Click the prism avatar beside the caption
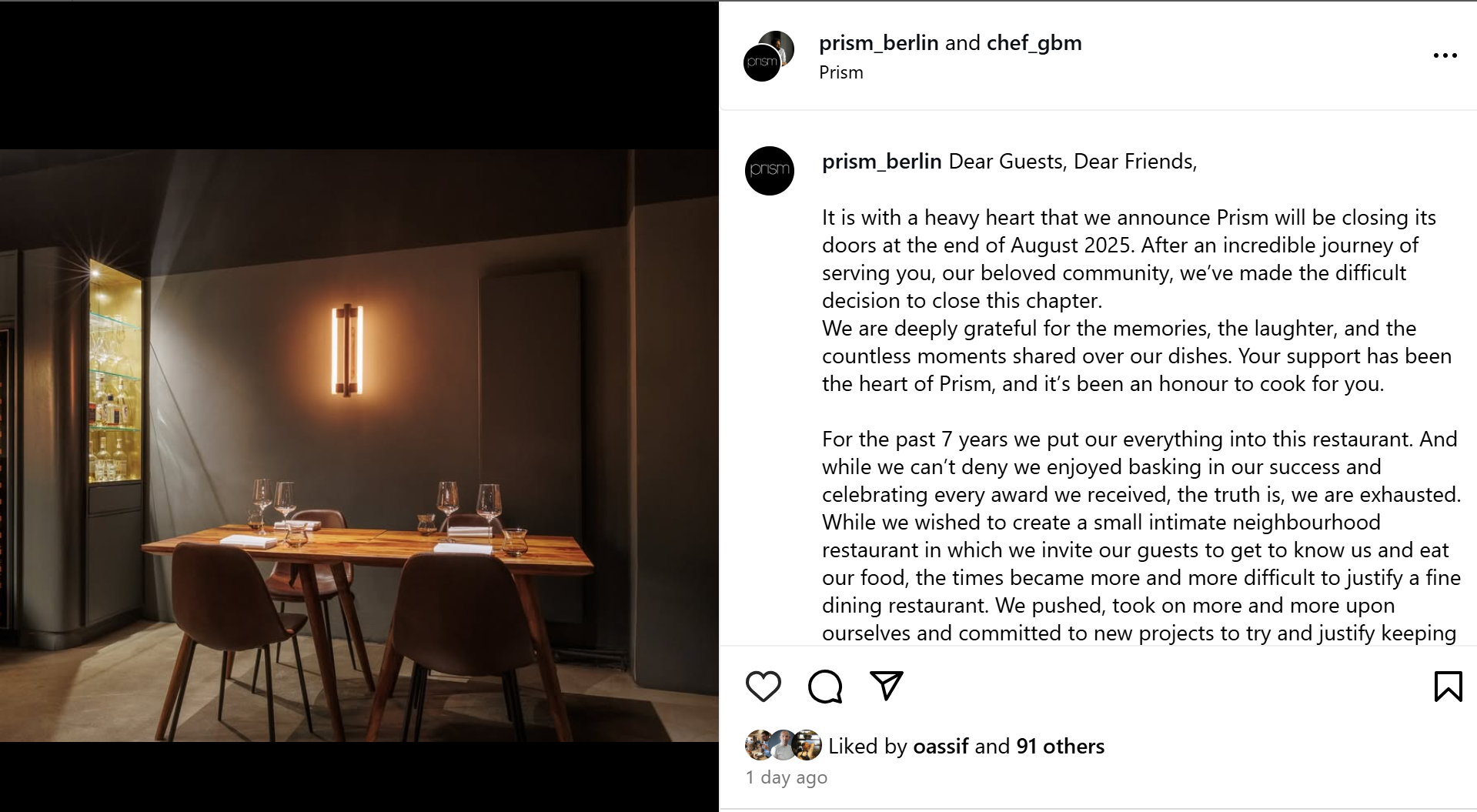This screenshot has height=812, width=1477. pos(769,170)
